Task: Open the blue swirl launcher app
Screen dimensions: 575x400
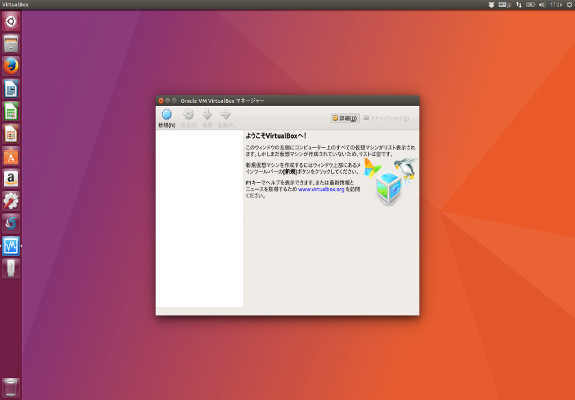Action: coord(11,223)
